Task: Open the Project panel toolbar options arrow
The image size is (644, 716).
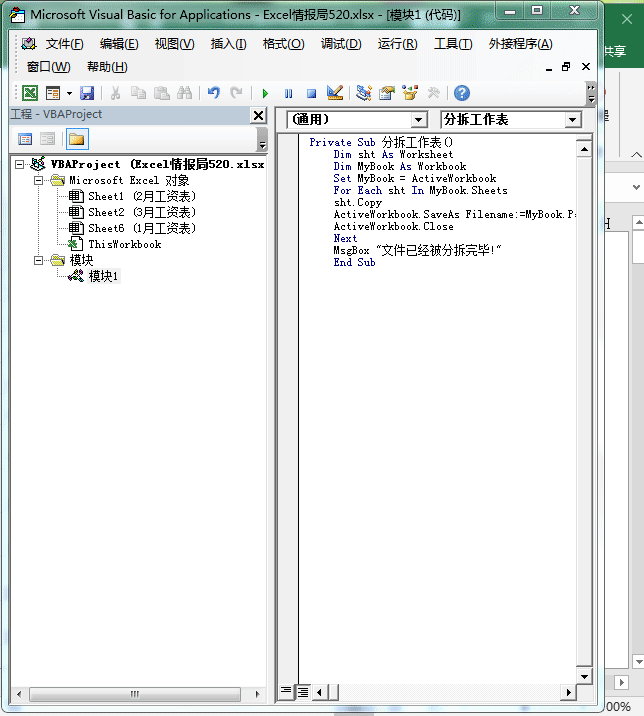Action: (x=262, y=139)
